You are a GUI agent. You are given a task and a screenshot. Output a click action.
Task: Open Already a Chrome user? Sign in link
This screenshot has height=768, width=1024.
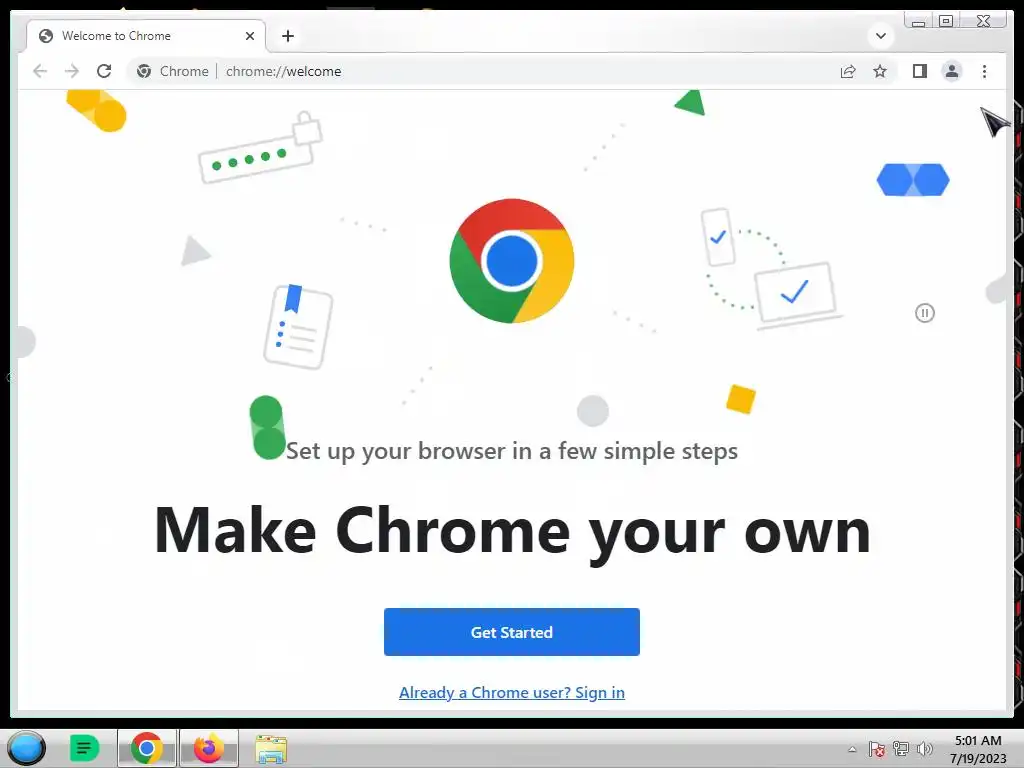tap(511, 692)
